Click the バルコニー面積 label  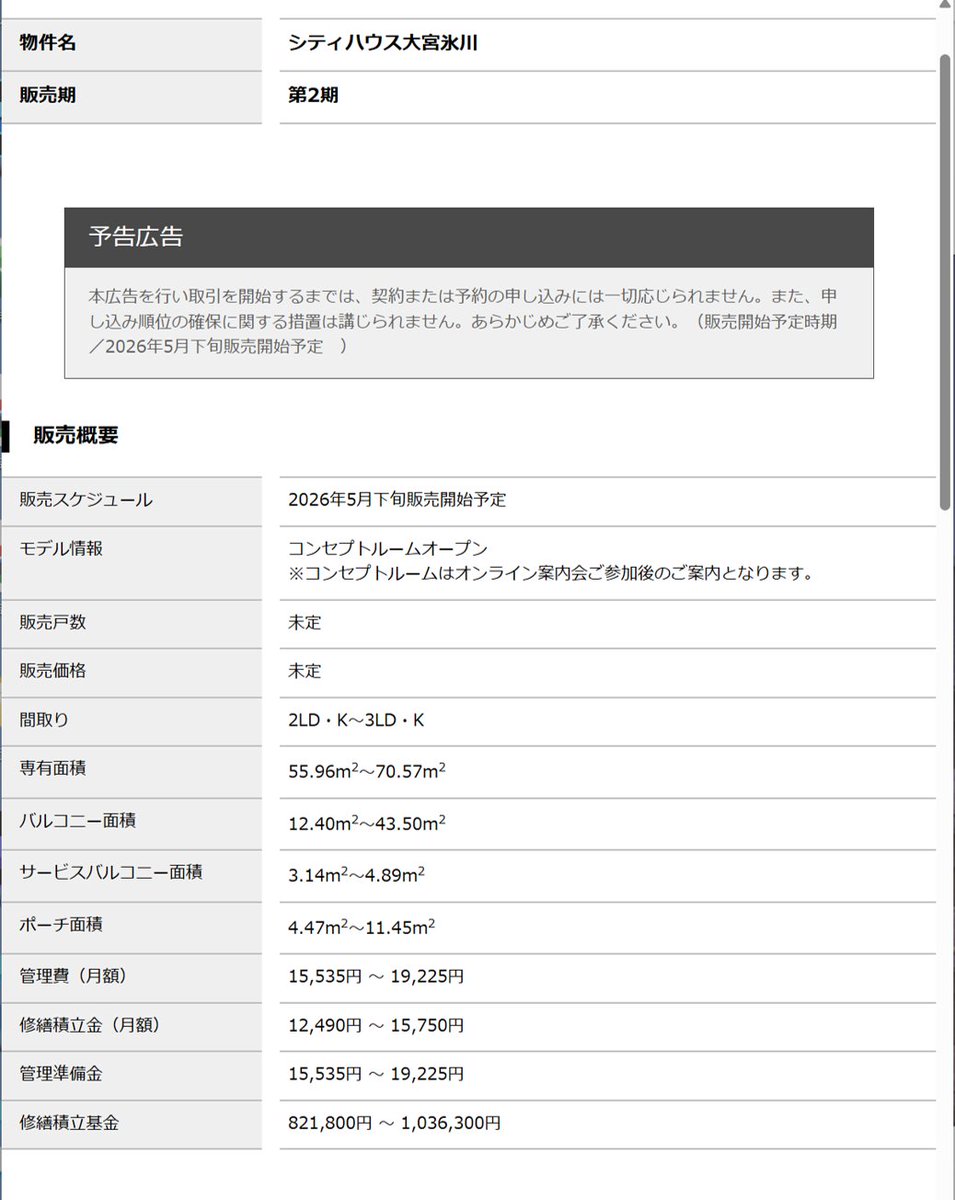pyautogui.click(x=78, y=821)
